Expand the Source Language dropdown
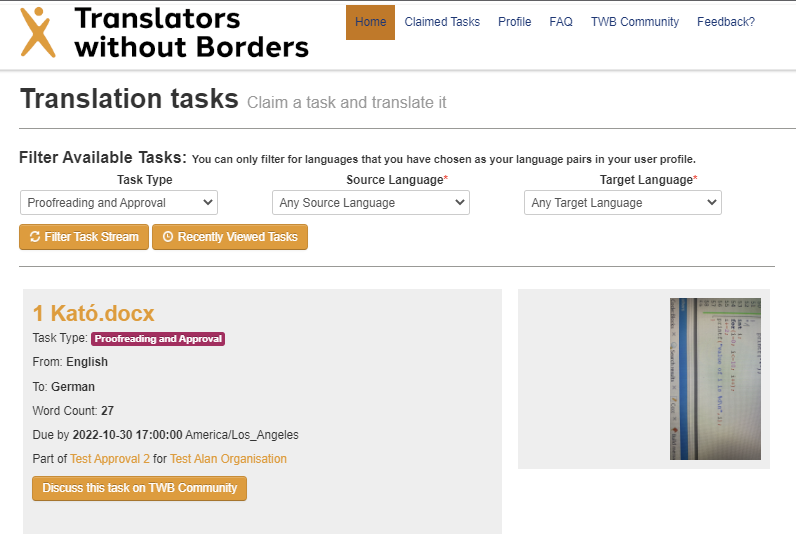This screenshot has width=796, height=535. (x=371, y=203)
